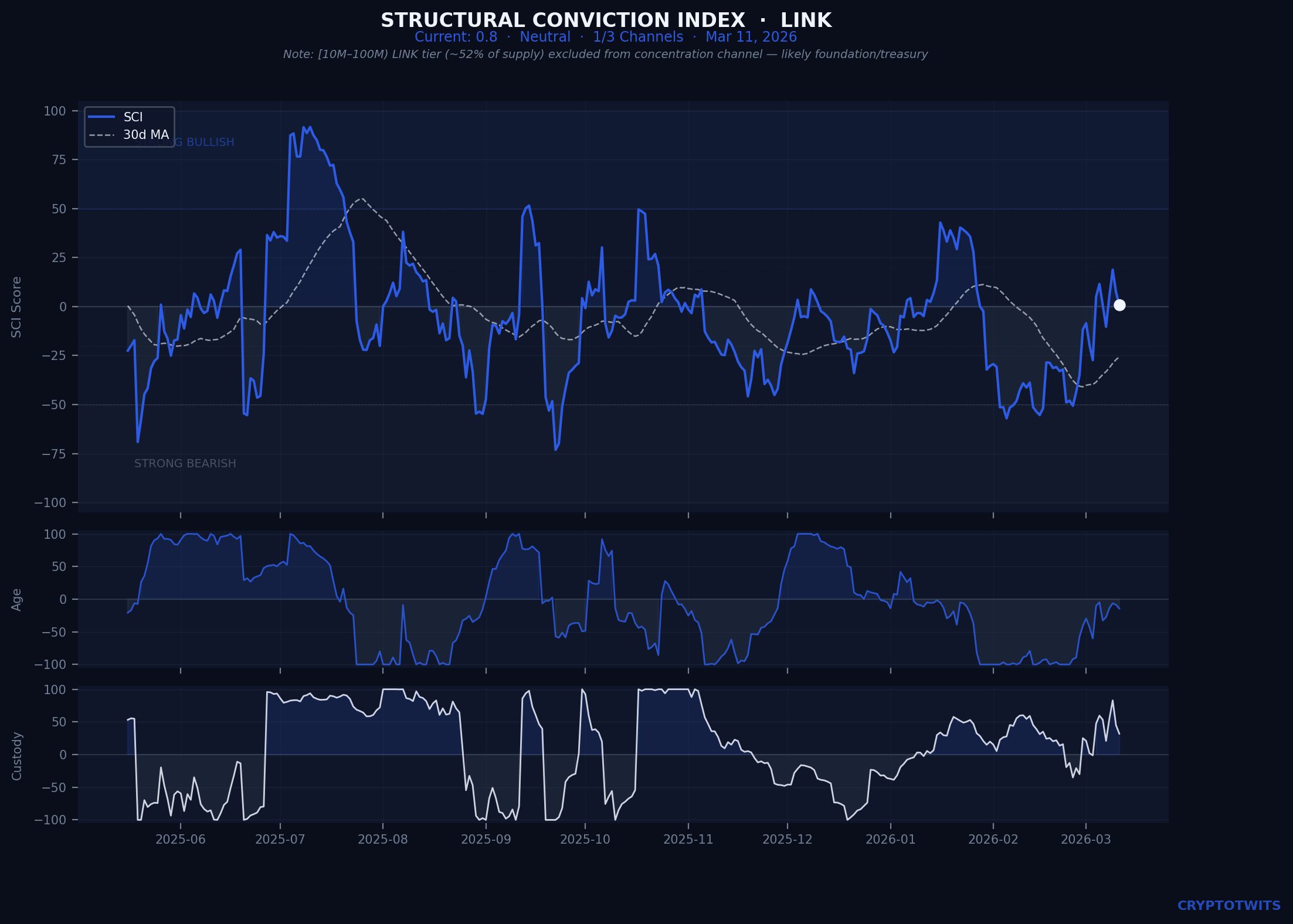
Task: Click the STRONG BEARISH zone label
Action: (185, 464)
